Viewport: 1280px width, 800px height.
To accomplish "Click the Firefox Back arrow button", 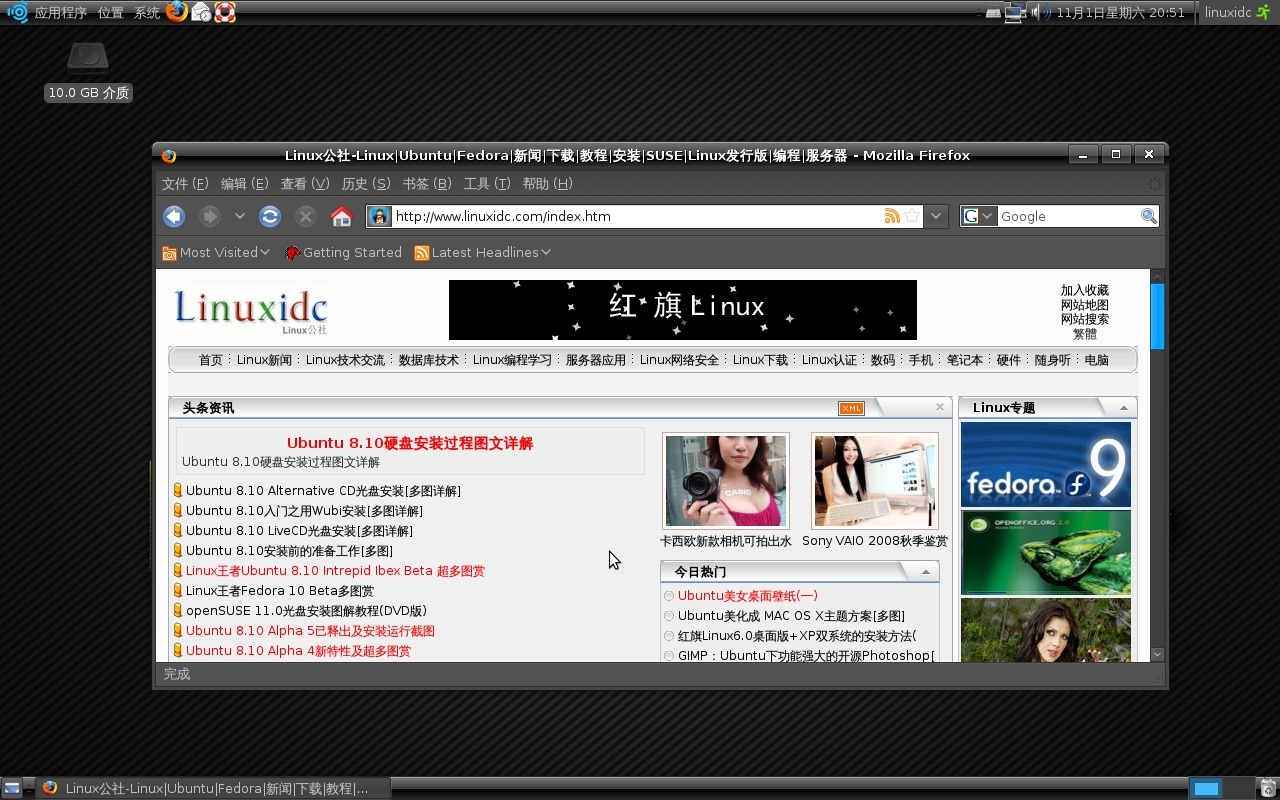I will (x=174, y=216).
